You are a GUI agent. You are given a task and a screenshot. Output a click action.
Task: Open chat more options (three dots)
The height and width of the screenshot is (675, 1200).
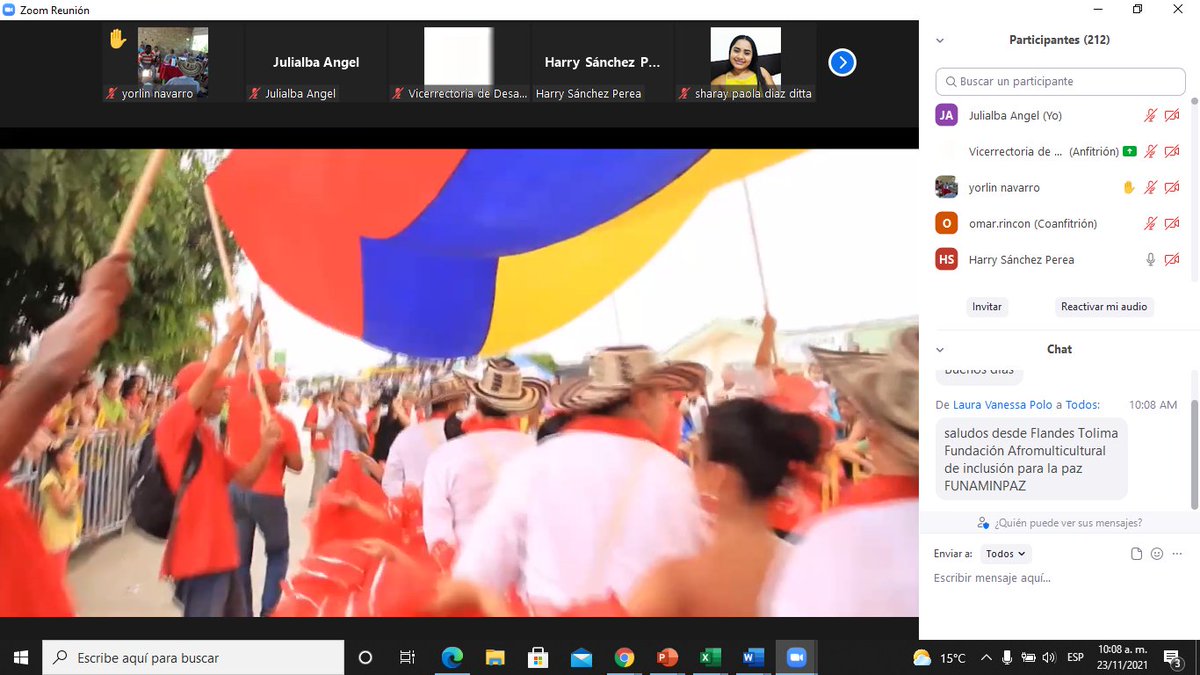coord(1177,554)
